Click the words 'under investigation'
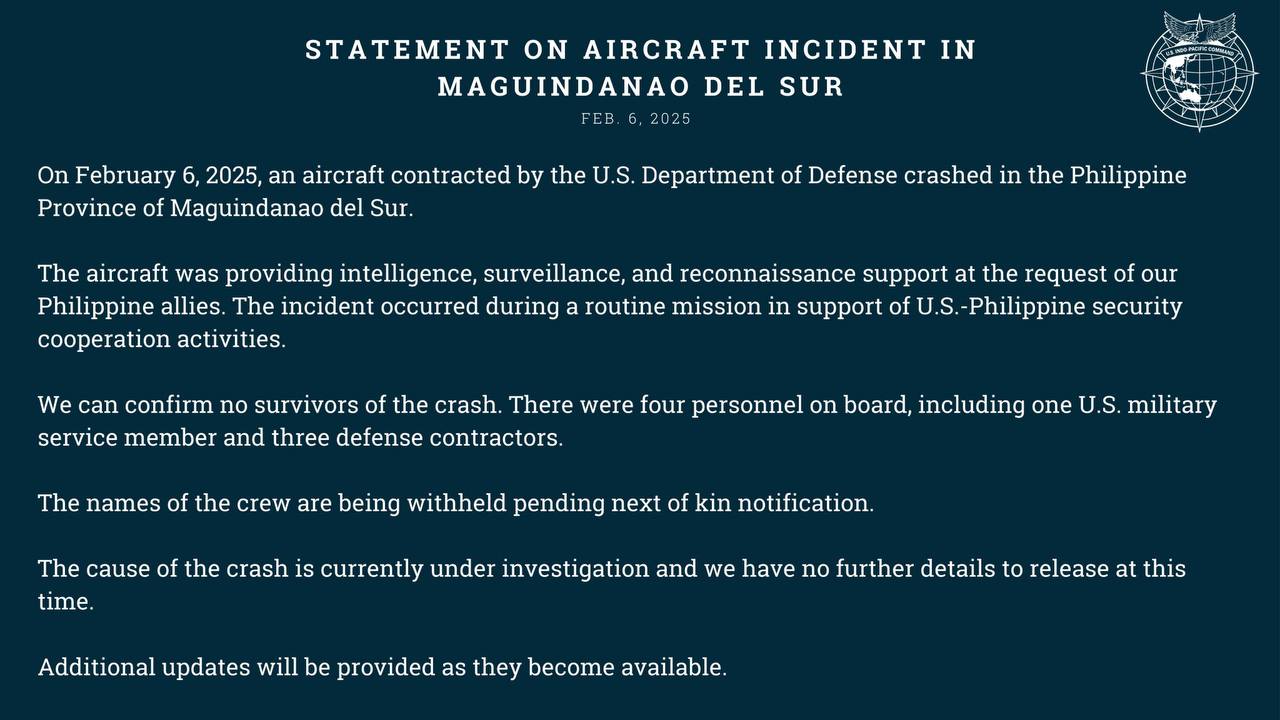Image resolution: width=1280 pixels, height=720 pixels. pos(540,569)
